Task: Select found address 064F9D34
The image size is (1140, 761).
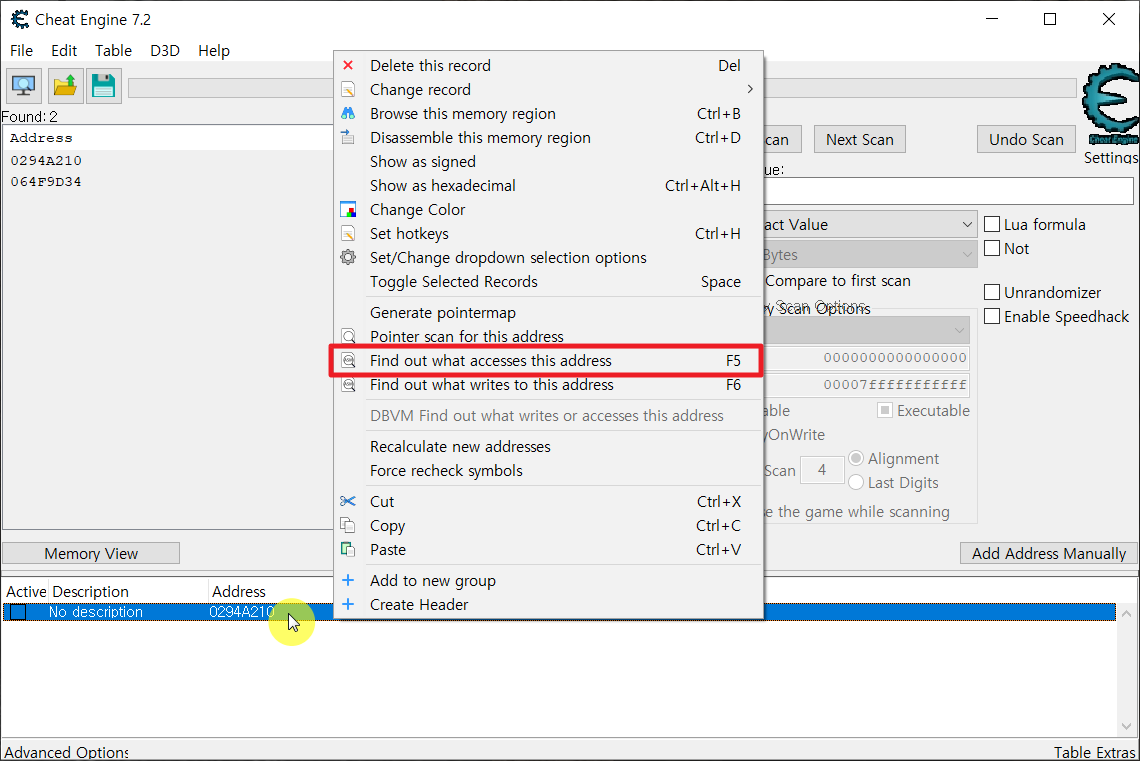Action: point(46,182)
